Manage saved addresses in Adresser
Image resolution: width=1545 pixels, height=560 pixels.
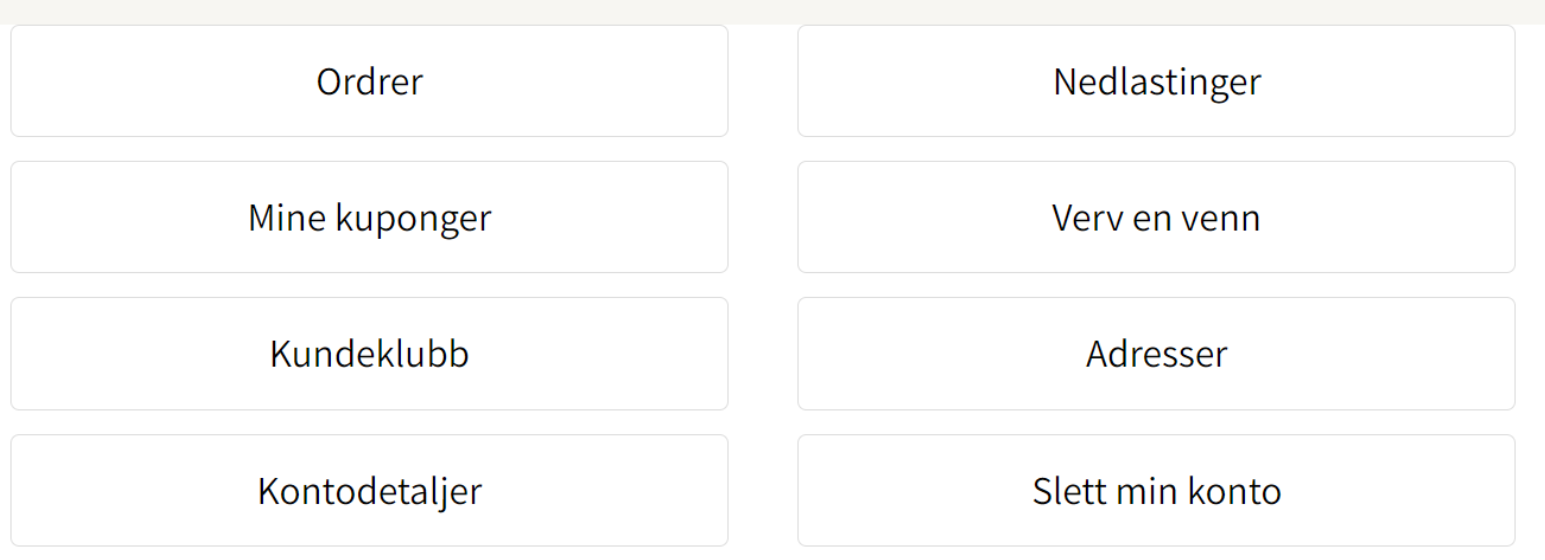[1156, 354]
